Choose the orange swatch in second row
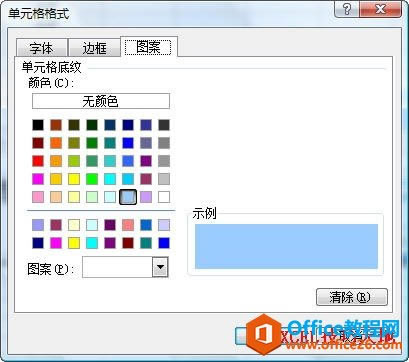409x362 pixels. click(x=56, y=143)
